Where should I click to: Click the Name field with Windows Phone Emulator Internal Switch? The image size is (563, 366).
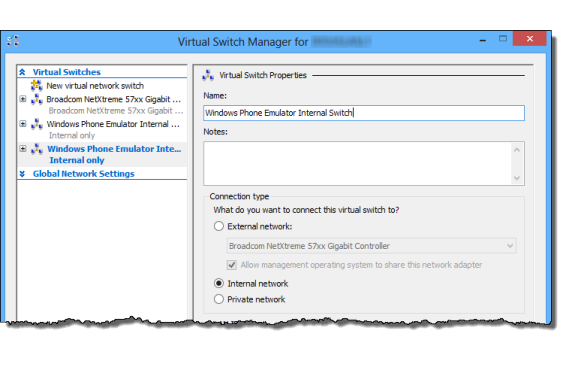364,113
